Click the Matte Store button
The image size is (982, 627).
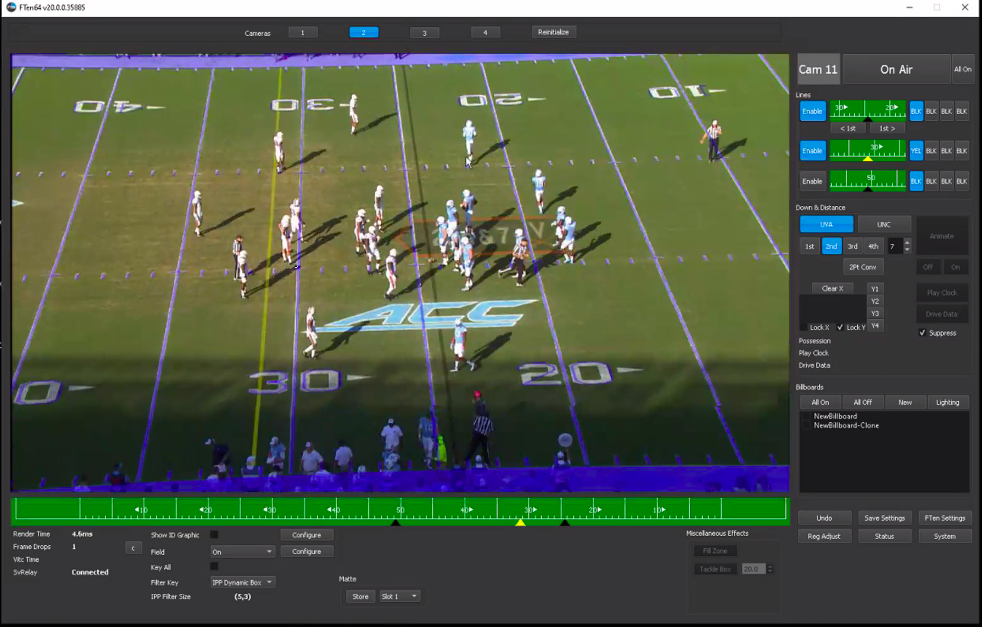(361, 597)
